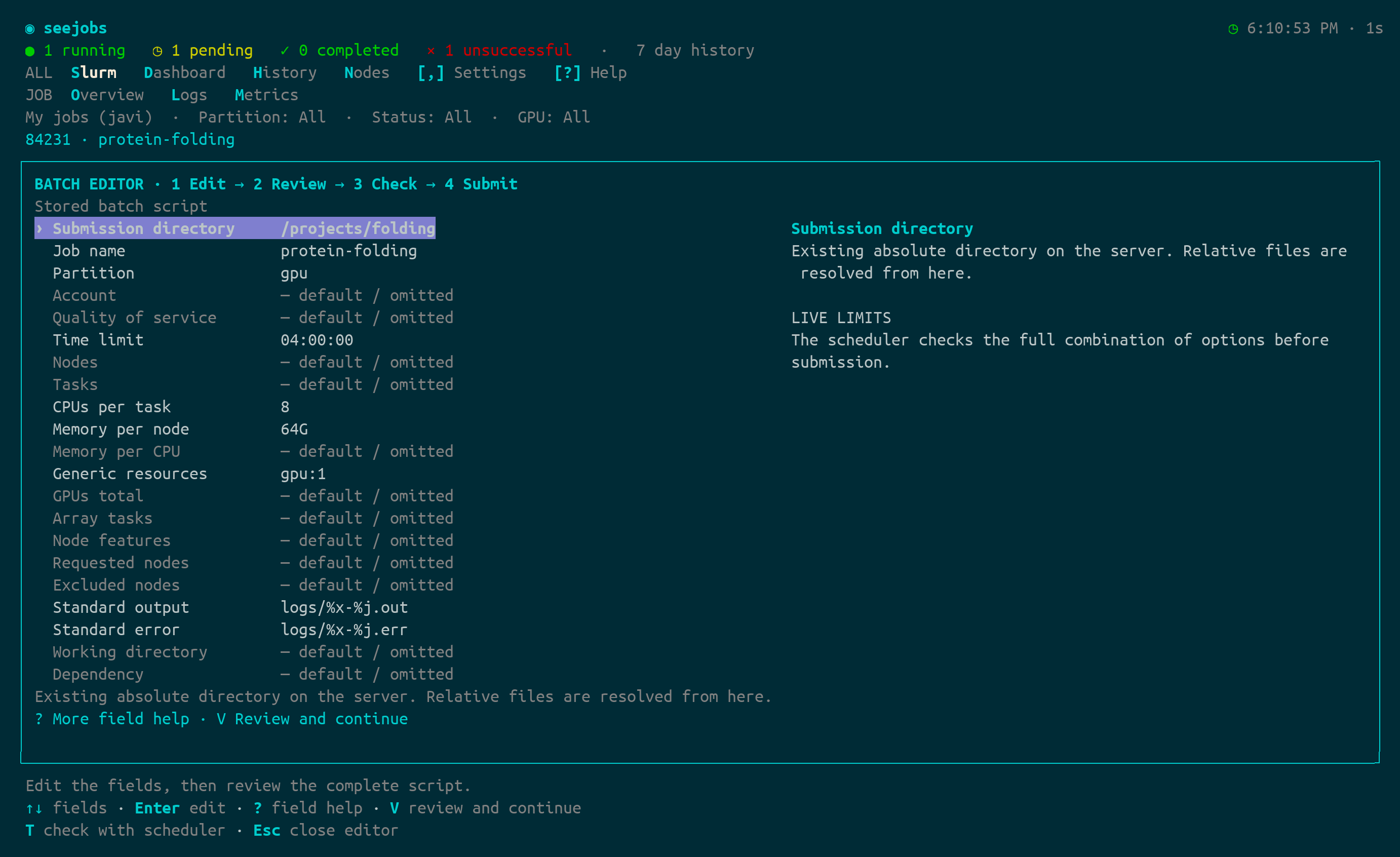Open the Status: All filter
The width and height of the screenshot is (1400, 857).
pyautogui.click(x=421, y=117)
